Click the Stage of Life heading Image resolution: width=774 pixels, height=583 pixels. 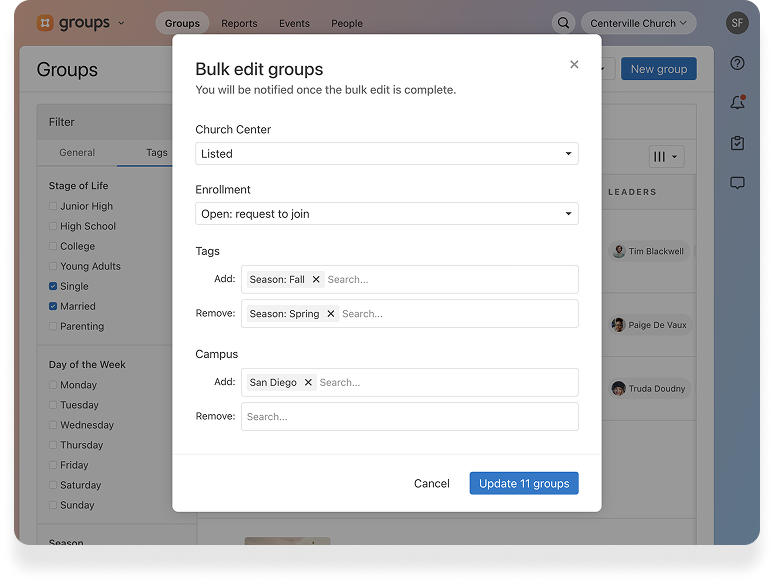click(x=78, y=186)
